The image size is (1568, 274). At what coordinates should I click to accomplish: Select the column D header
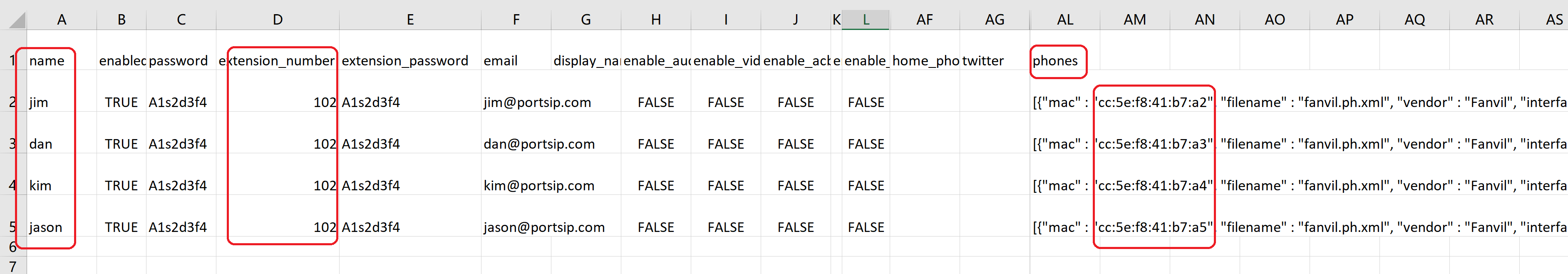click(x=278, y=20)
